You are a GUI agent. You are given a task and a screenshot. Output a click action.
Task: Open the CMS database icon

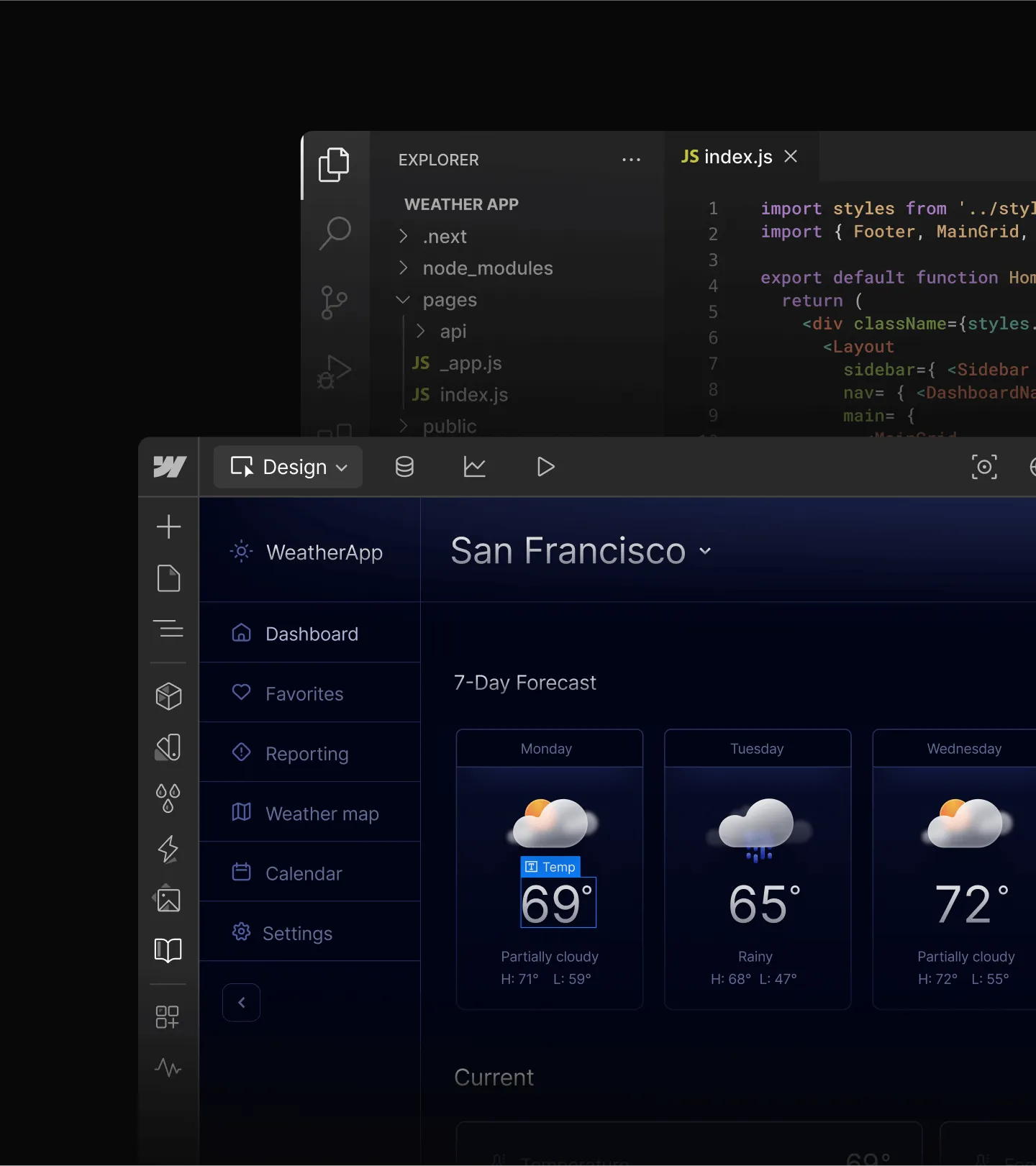point(404,467)
